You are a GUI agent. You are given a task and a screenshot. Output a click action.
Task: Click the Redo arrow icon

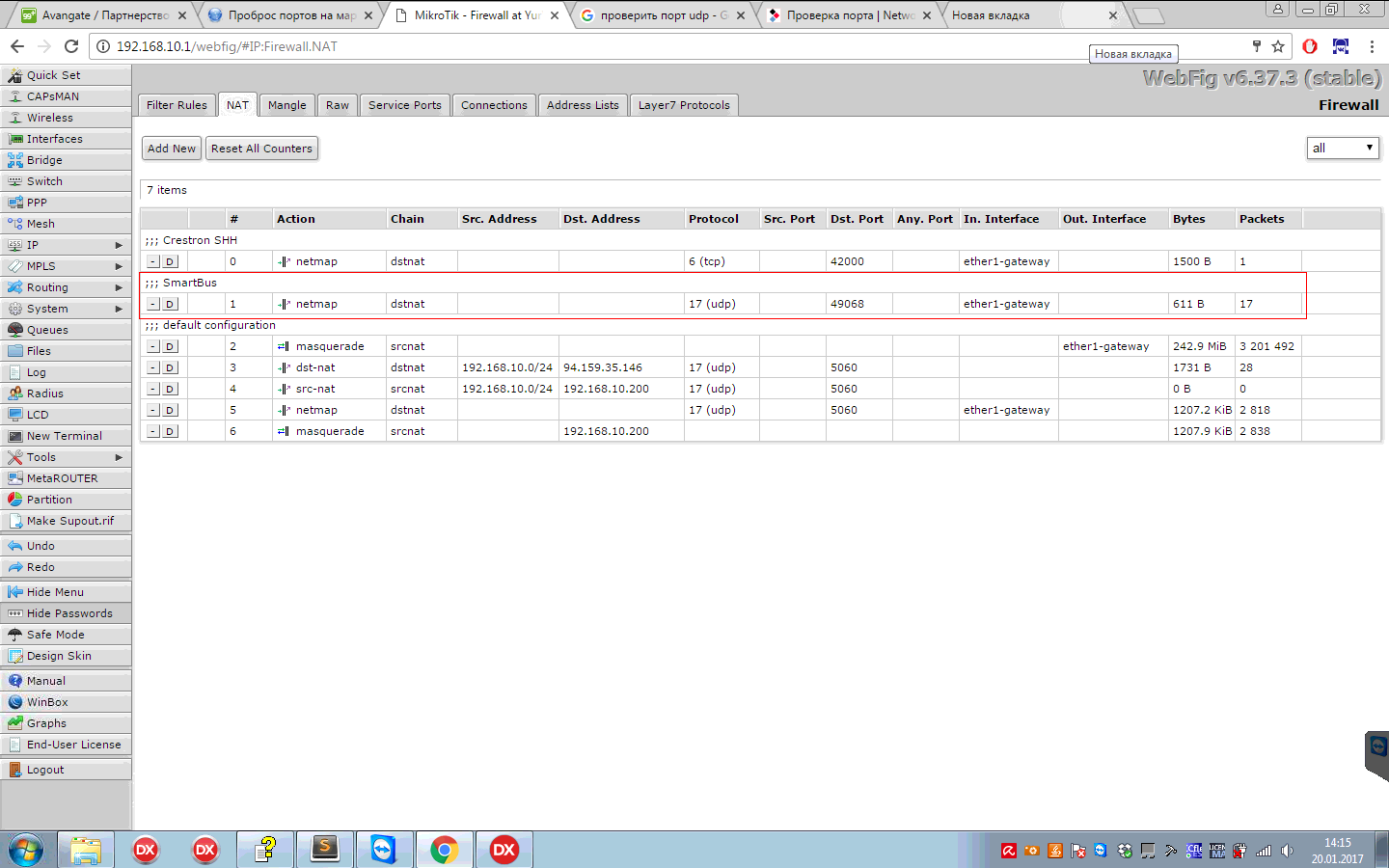coord(14,567)
